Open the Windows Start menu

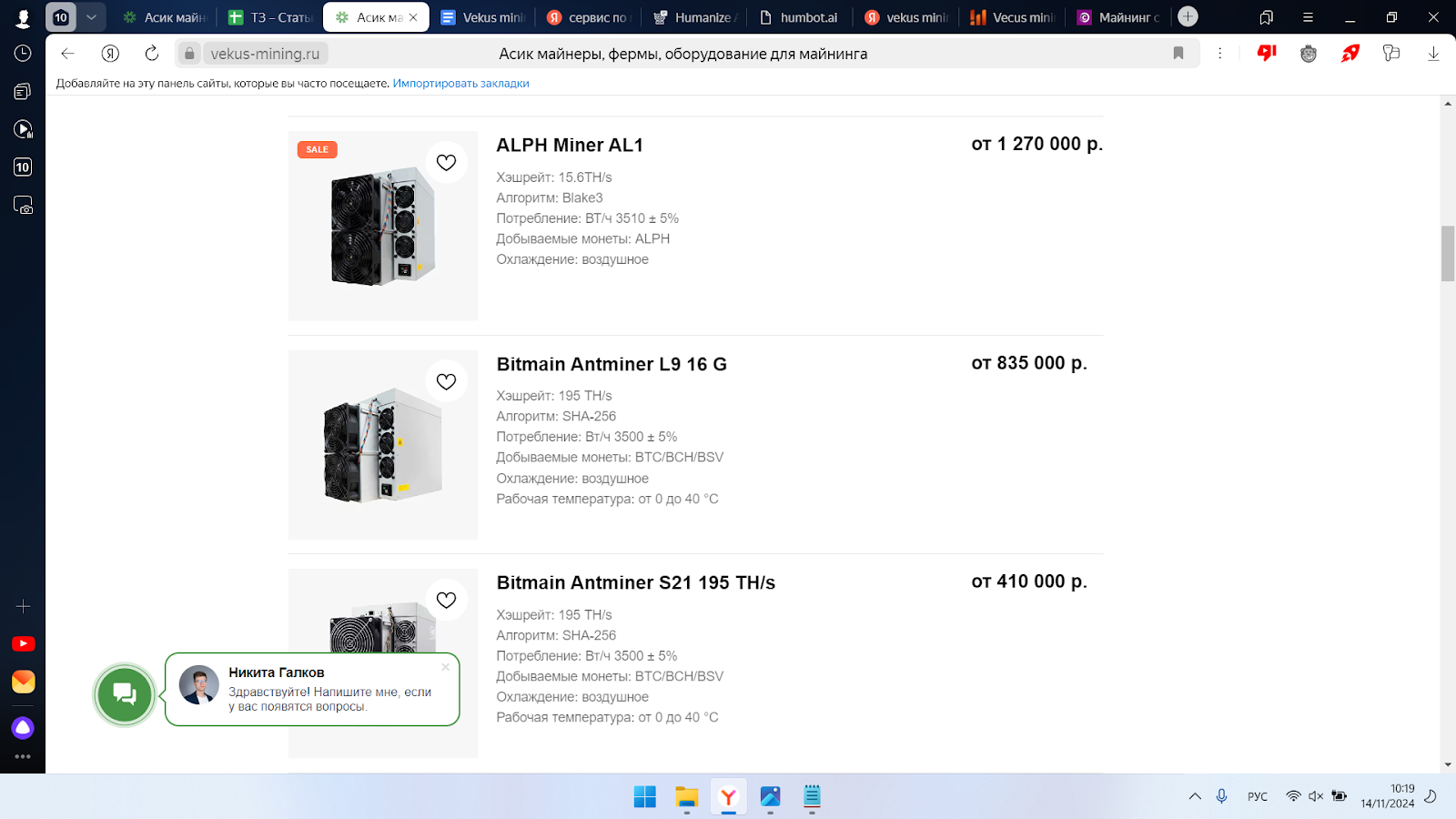[644, 797]
